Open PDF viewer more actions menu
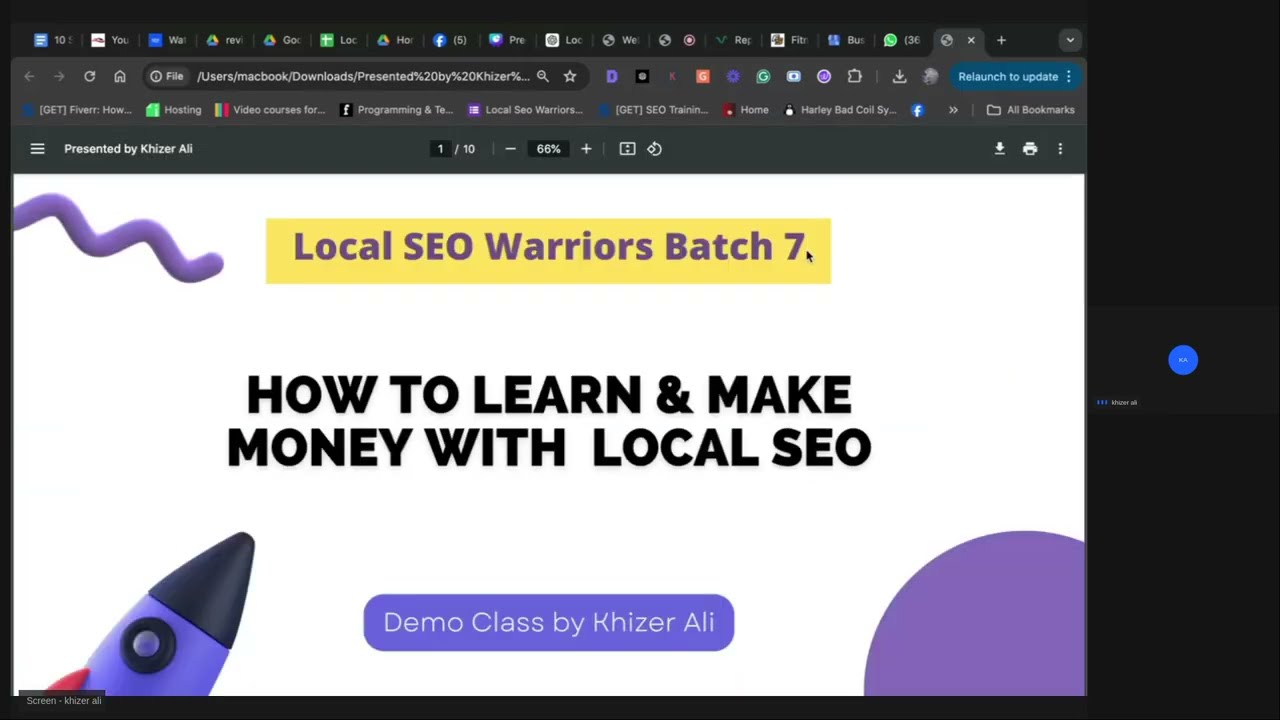The height and width of the screenshot is (720, 1280). coord(1060,149)
